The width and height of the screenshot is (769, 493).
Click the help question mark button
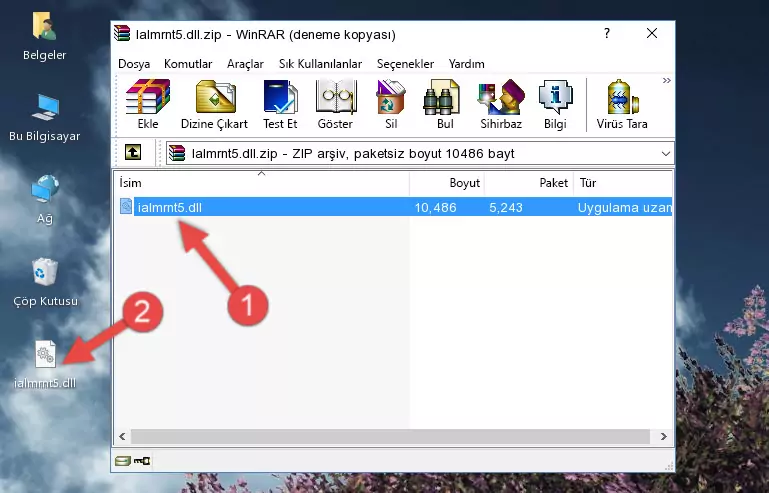(607, 33)
